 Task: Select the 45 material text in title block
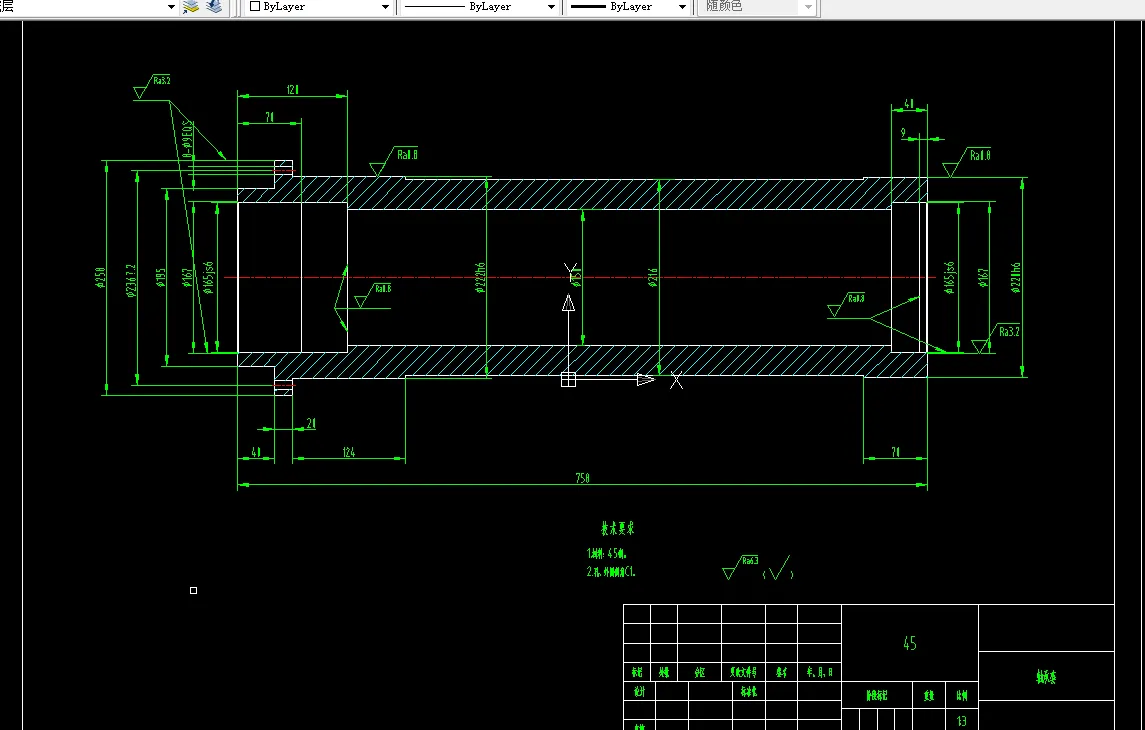click(x=909, y=643)
